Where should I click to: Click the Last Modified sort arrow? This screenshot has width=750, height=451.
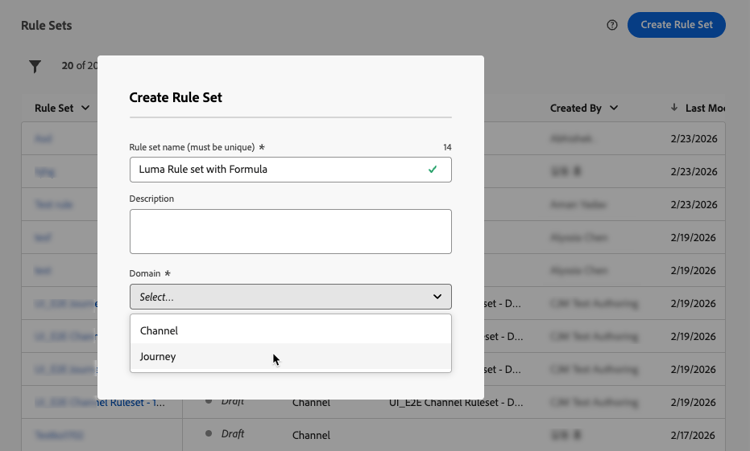674,108
